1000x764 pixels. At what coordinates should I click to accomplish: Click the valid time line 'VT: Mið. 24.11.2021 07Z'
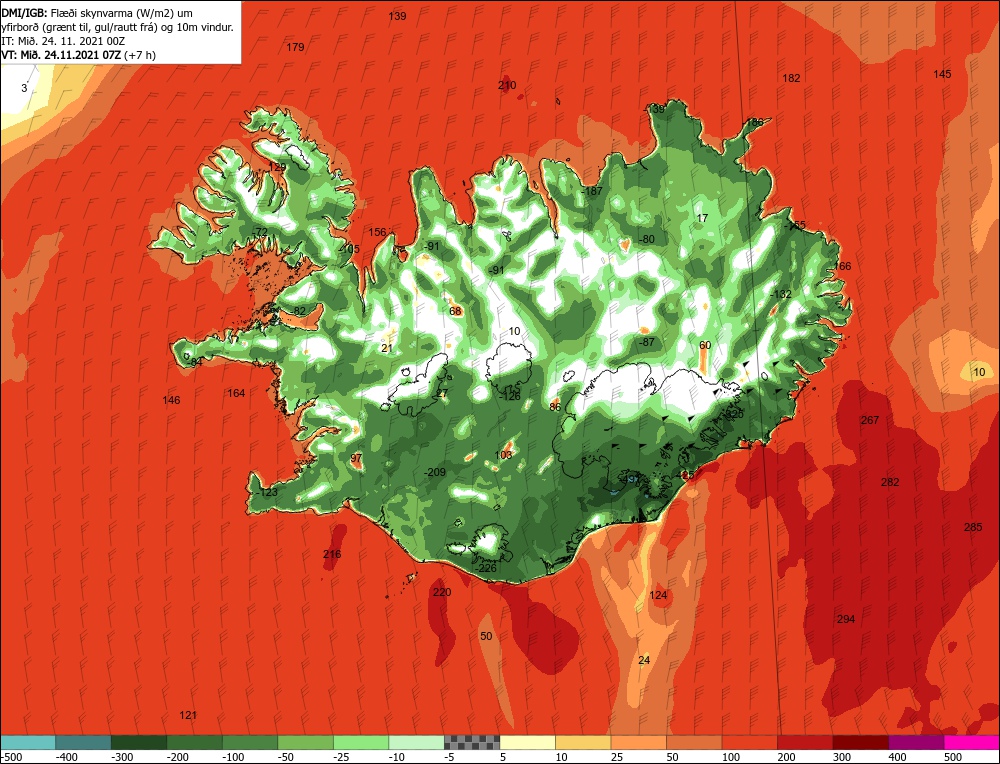point(61,55)
